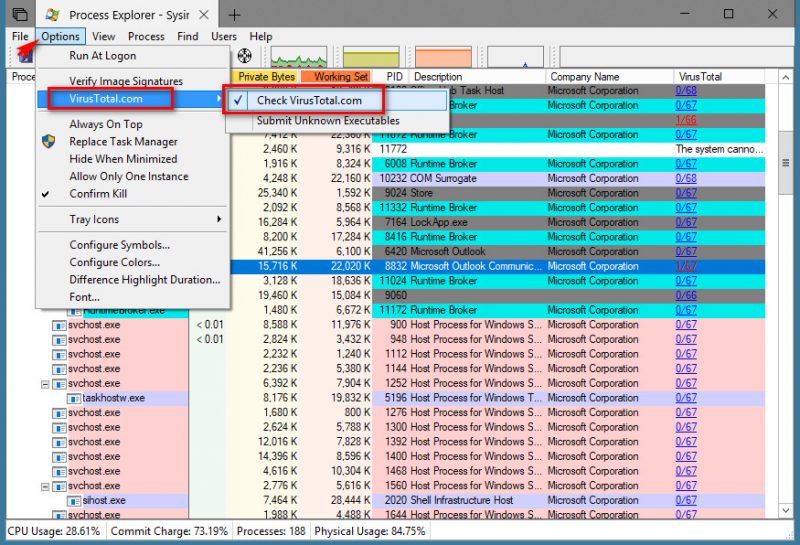
Task: Select svchost.exe icon for PID 948
Action: (x=60, y=340)
